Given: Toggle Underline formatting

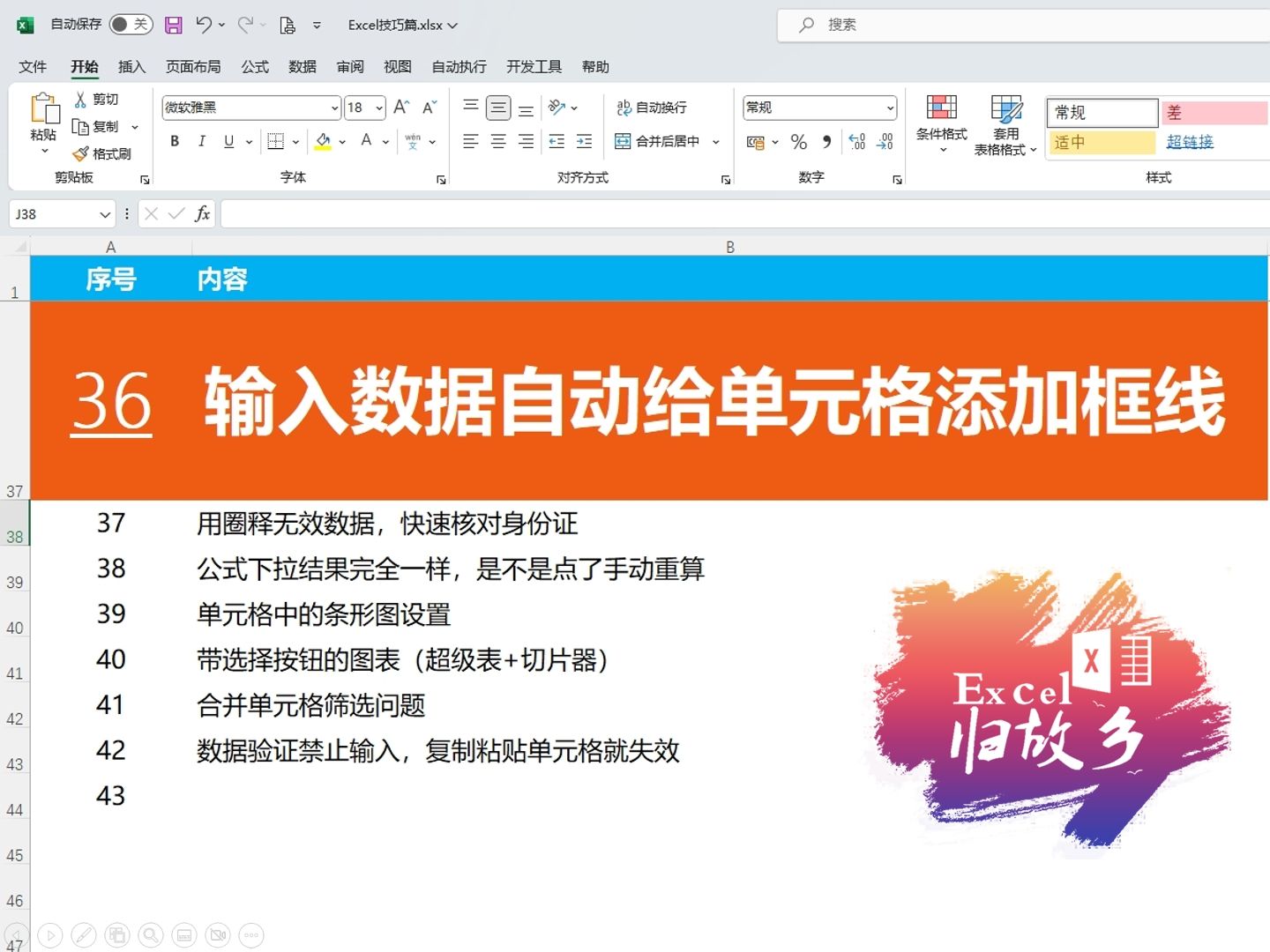Looking at the screenshot, I should click(229, 141).
